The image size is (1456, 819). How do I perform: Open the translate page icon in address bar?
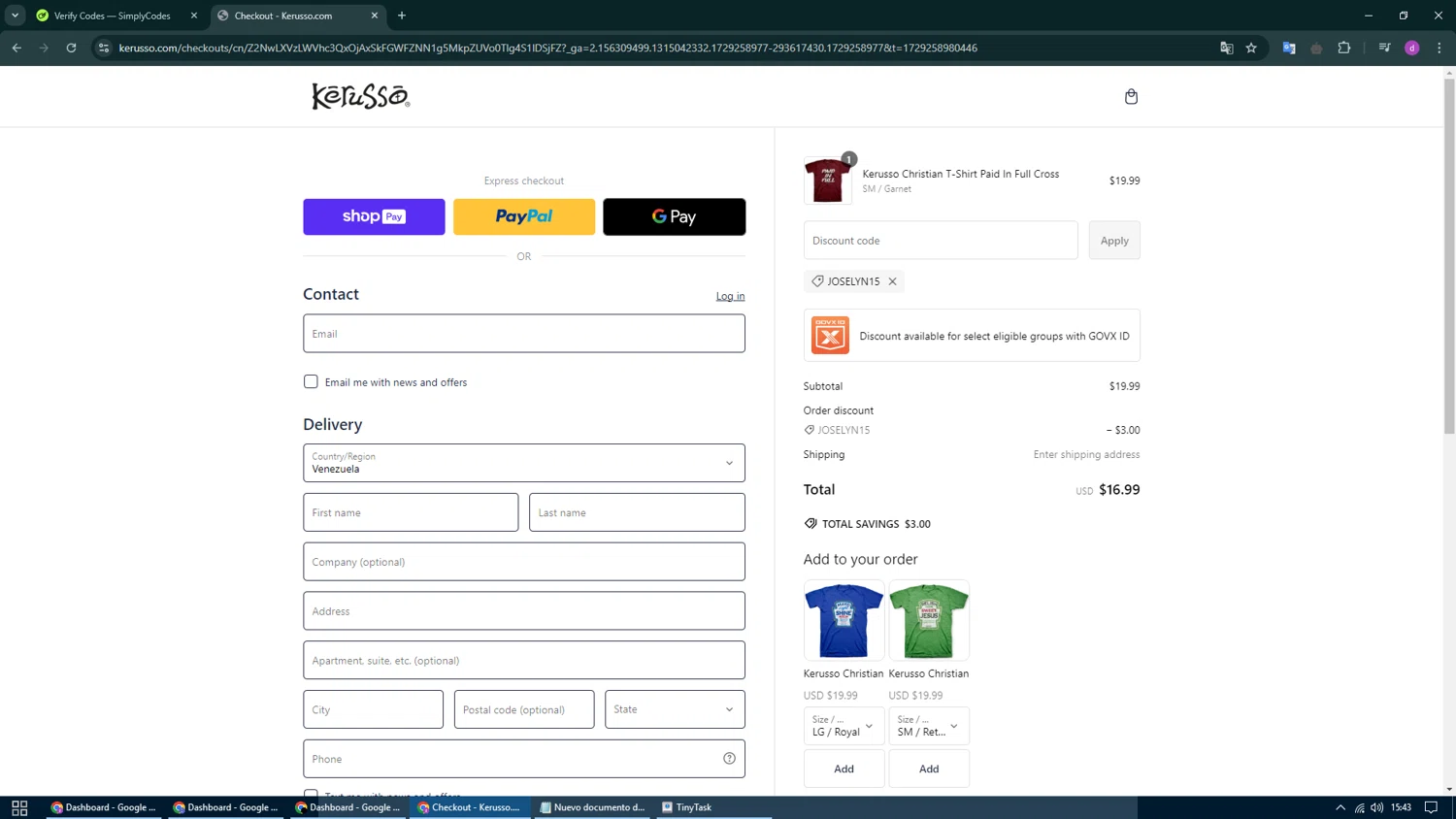tap(1226, 48)
